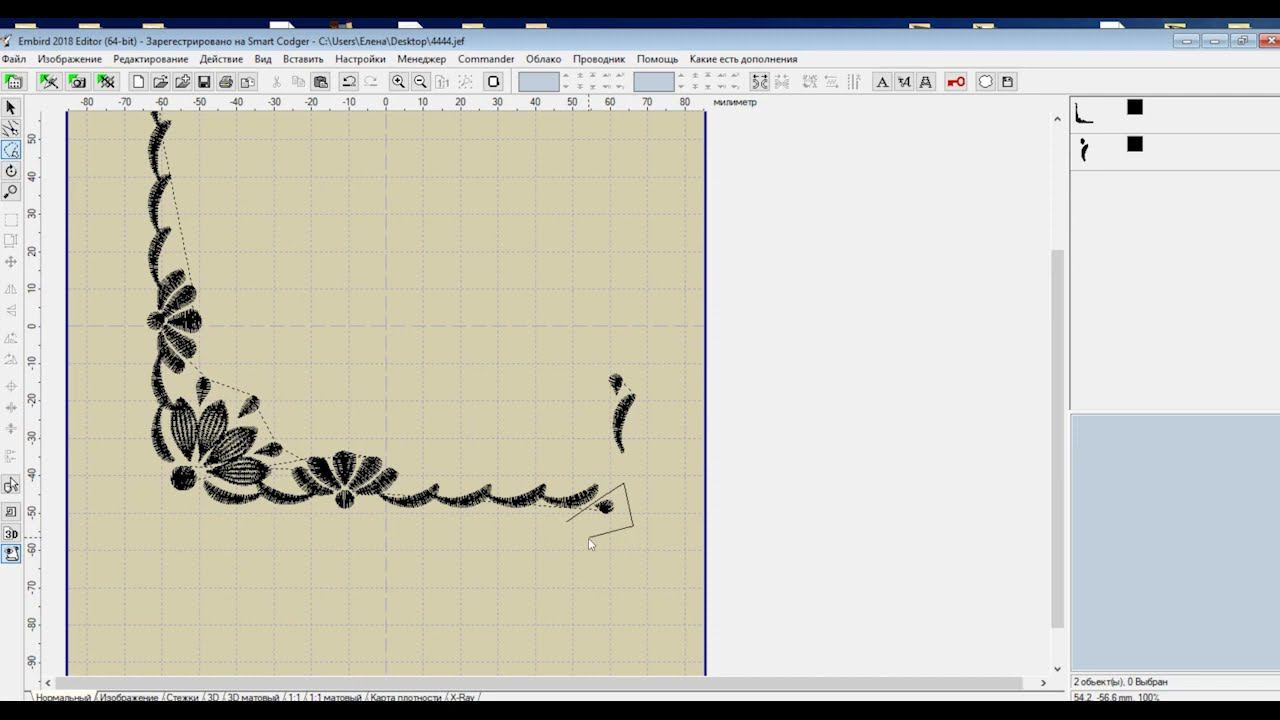Click the horizontal scrollbar under the canvas

click(x=540, y=683)
